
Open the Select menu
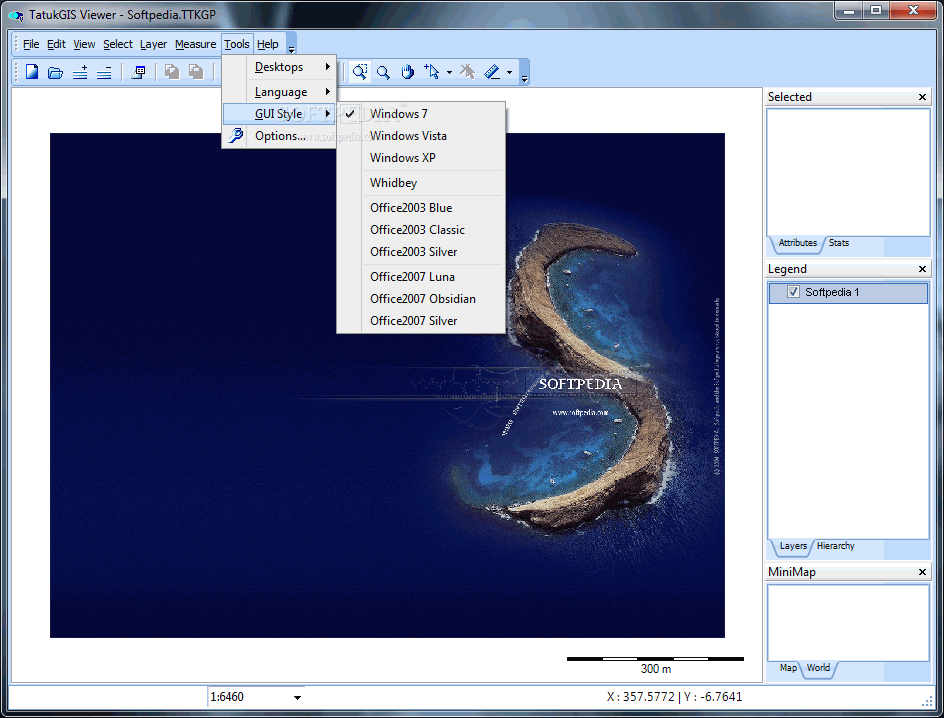117,44
